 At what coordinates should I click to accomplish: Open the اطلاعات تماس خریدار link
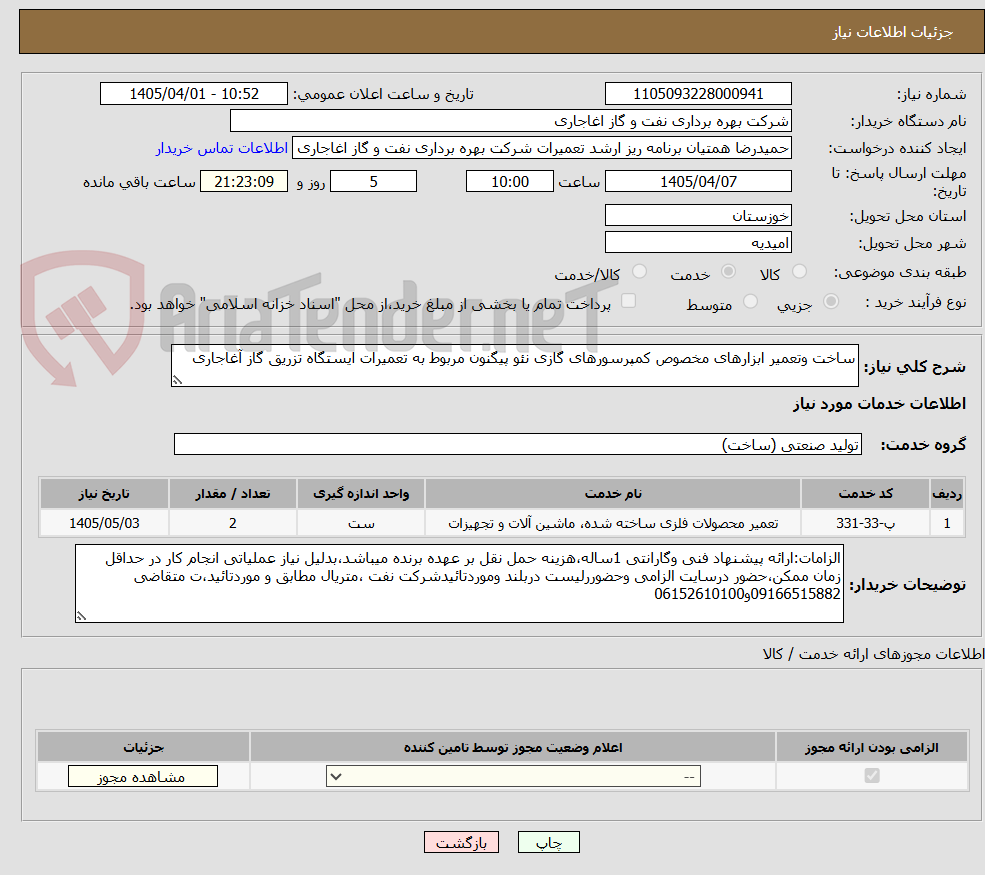coord(222,148)
